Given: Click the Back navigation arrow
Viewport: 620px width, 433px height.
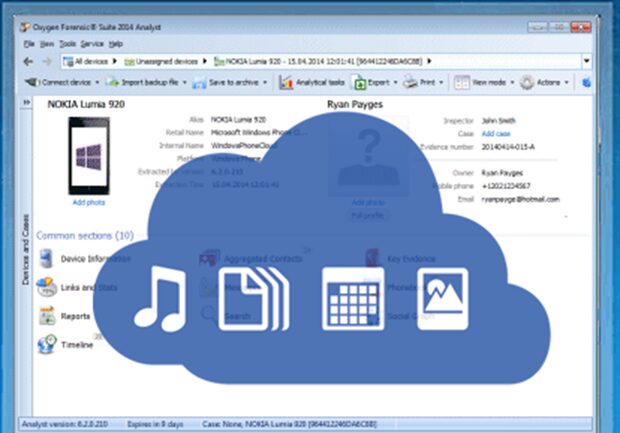Looking at the screenshot, I should click(x=28, y=61).
